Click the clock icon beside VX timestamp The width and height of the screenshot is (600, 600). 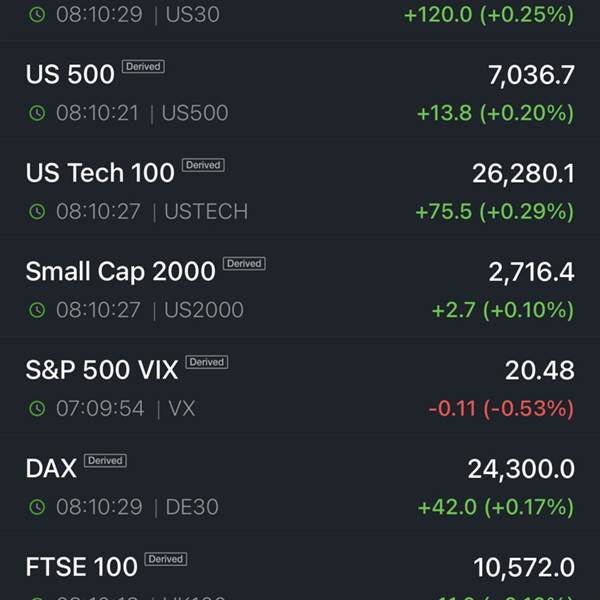(x=37, y=408)
